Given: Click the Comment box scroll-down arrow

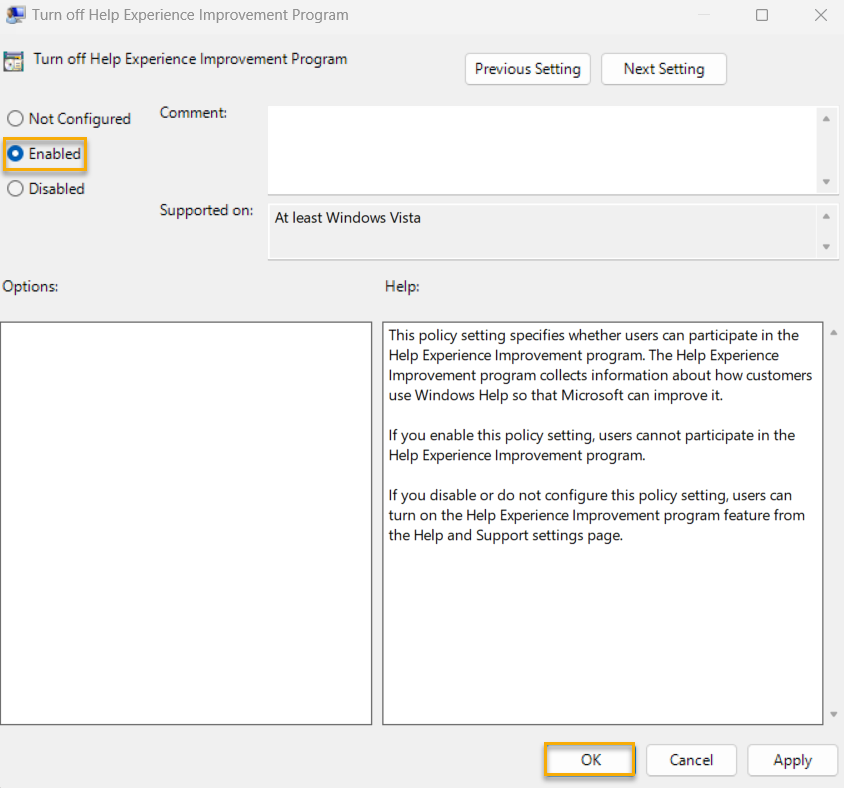Looking at the screenshot, I should 828,182.
